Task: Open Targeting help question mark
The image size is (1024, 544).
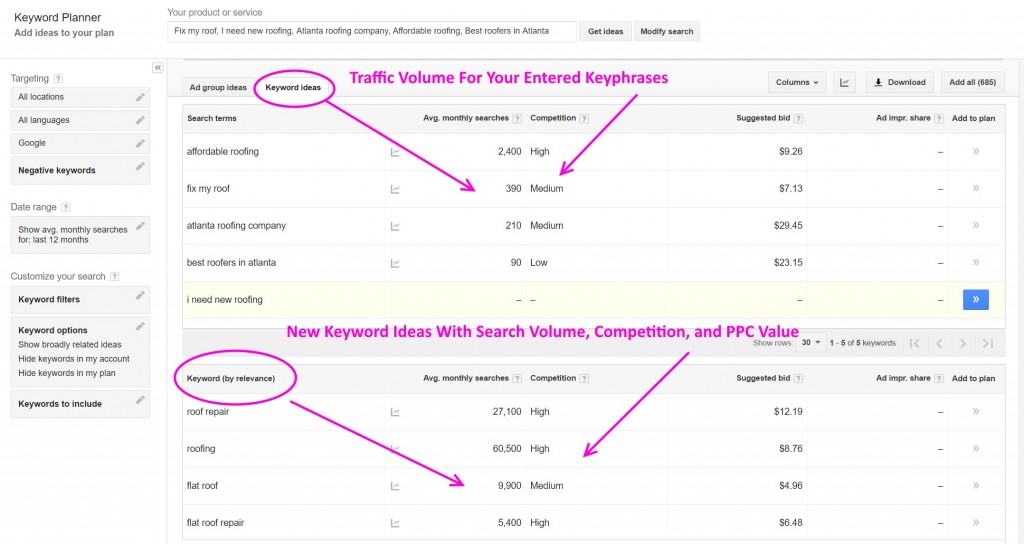Action: click(x=58, y=78)
